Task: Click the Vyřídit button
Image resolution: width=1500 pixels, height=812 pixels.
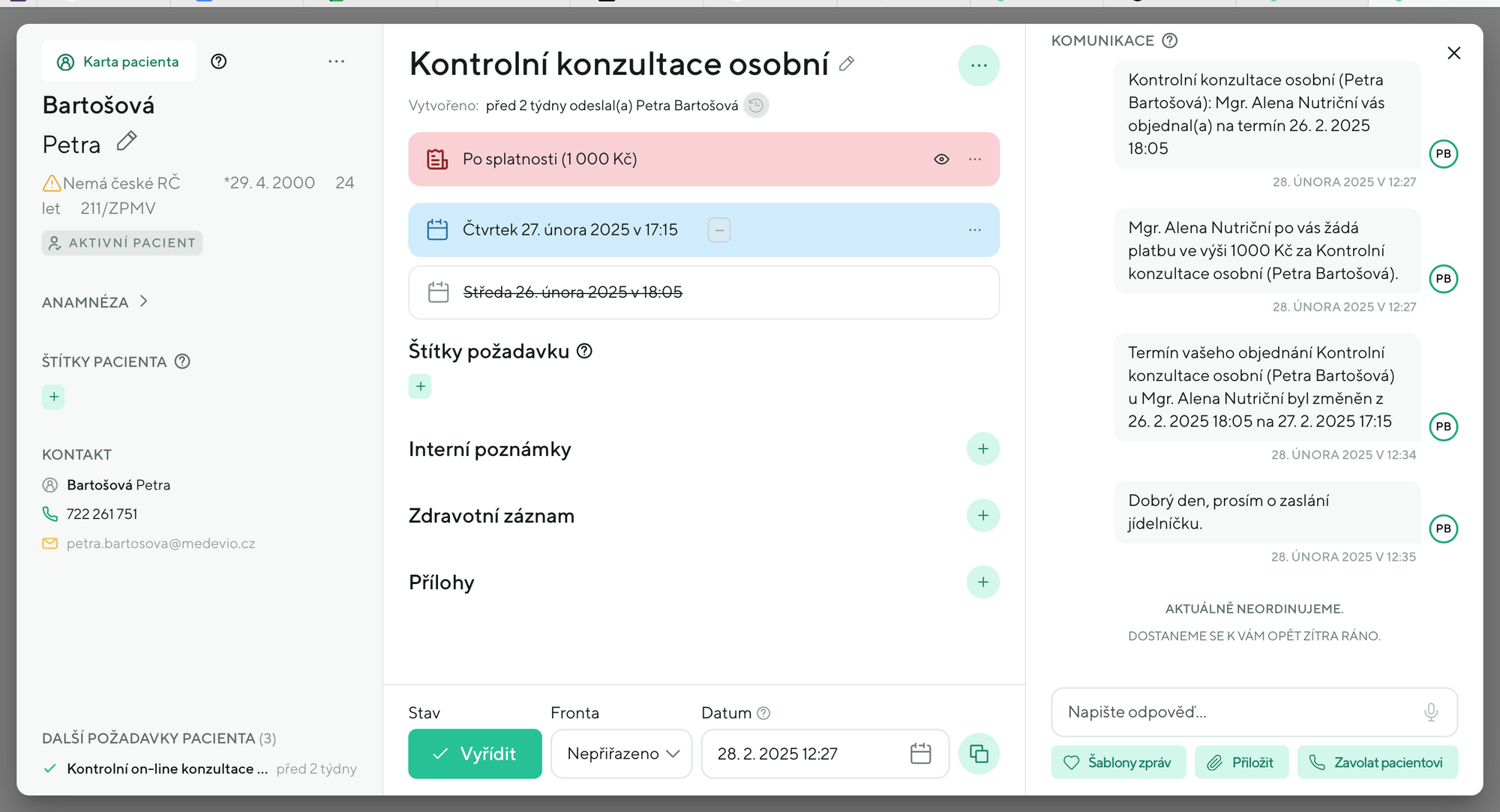Action: coord(475,754)
